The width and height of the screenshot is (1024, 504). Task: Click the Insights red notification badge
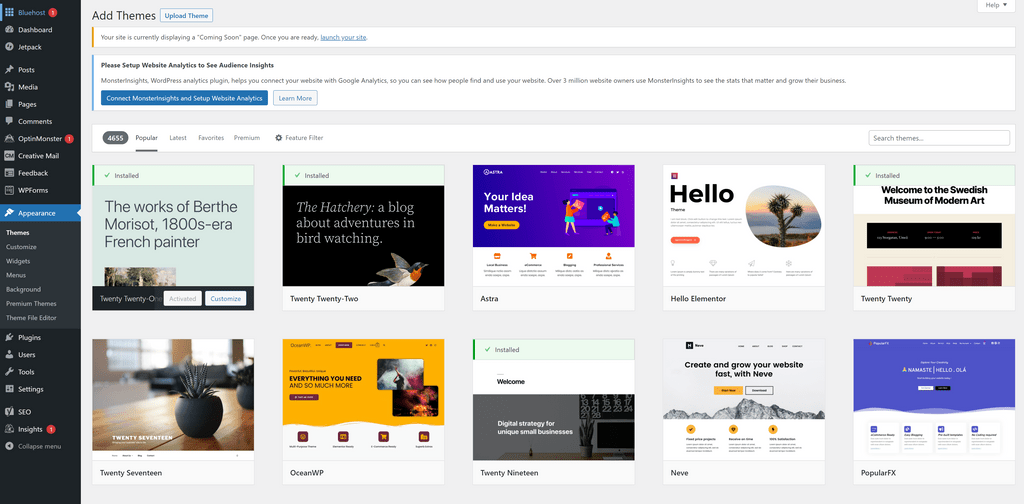coord(51,430)
